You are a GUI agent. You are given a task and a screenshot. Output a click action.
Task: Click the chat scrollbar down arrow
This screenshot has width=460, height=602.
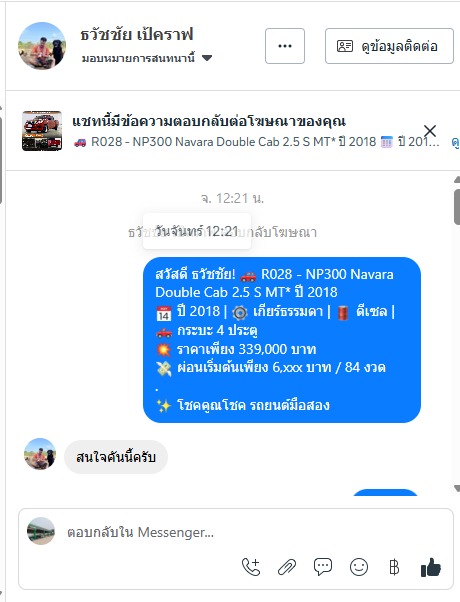tap(457, 488)
